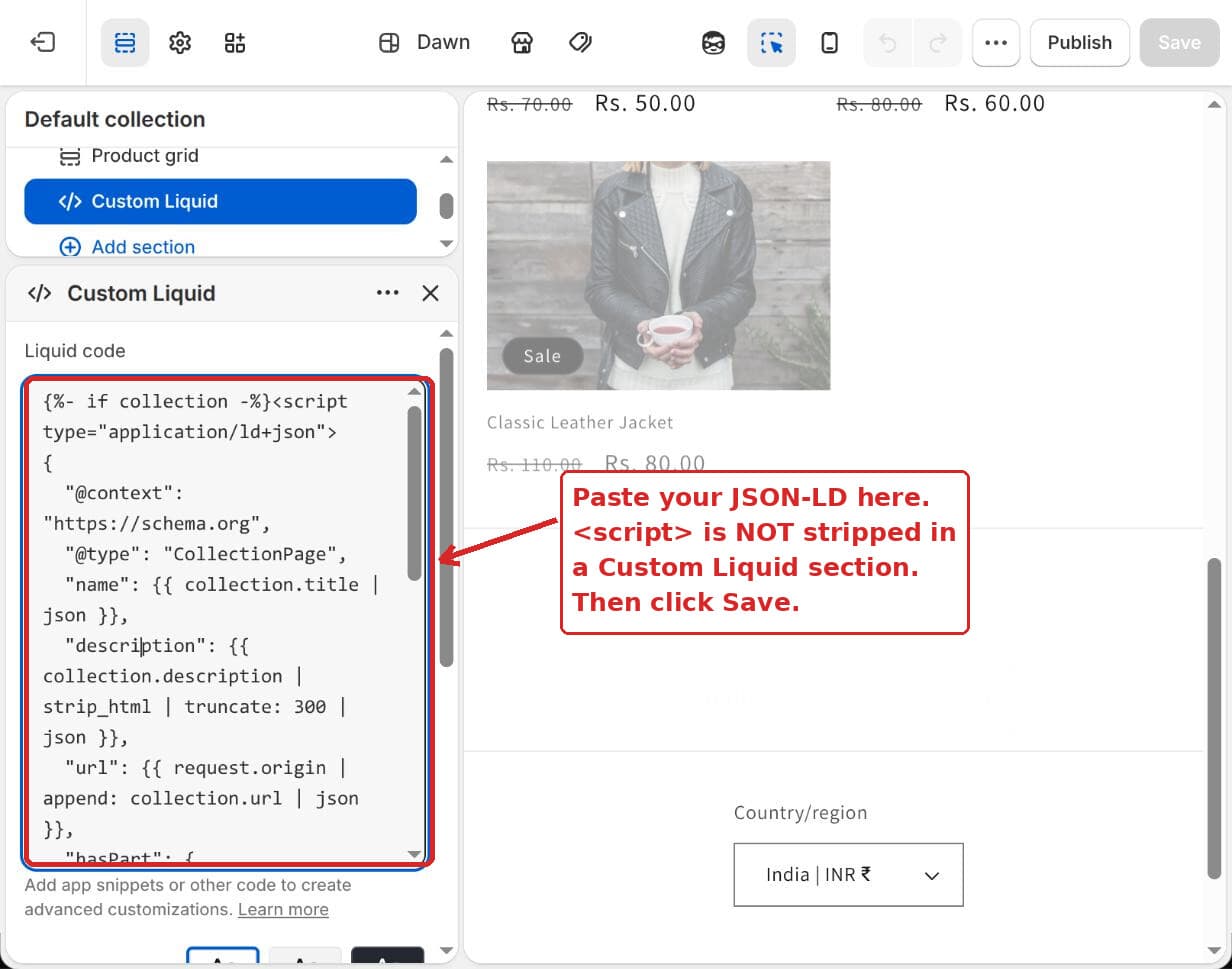Click Liquid code field scroll down arrow
Viewport: 1232px width, 969px height.
414,854
